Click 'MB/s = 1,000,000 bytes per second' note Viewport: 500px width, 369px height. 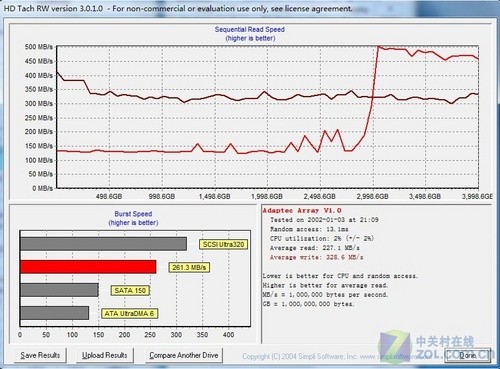click(x=325, y=295)
